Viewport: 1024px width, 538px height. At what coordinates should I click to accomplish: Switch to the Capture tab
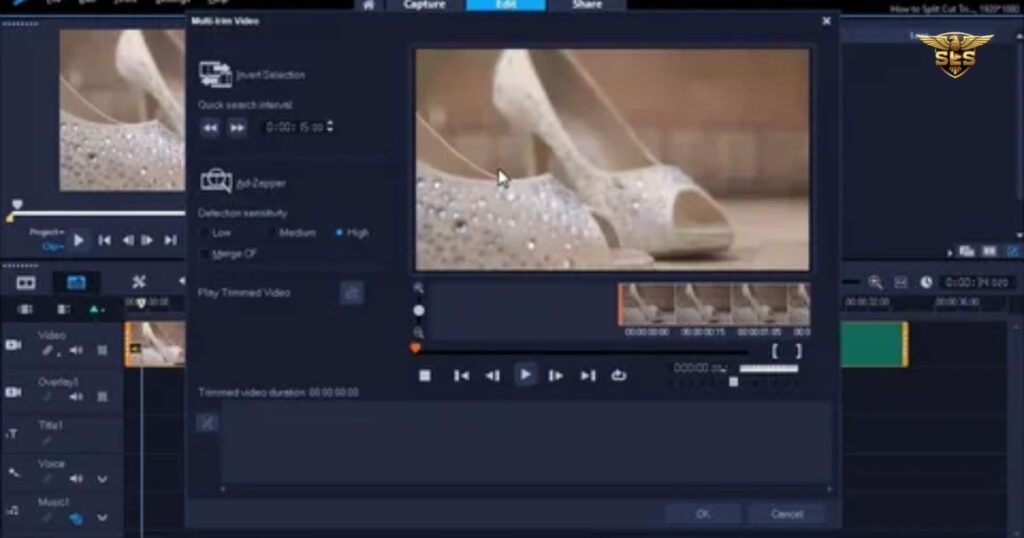coord(424,5)
